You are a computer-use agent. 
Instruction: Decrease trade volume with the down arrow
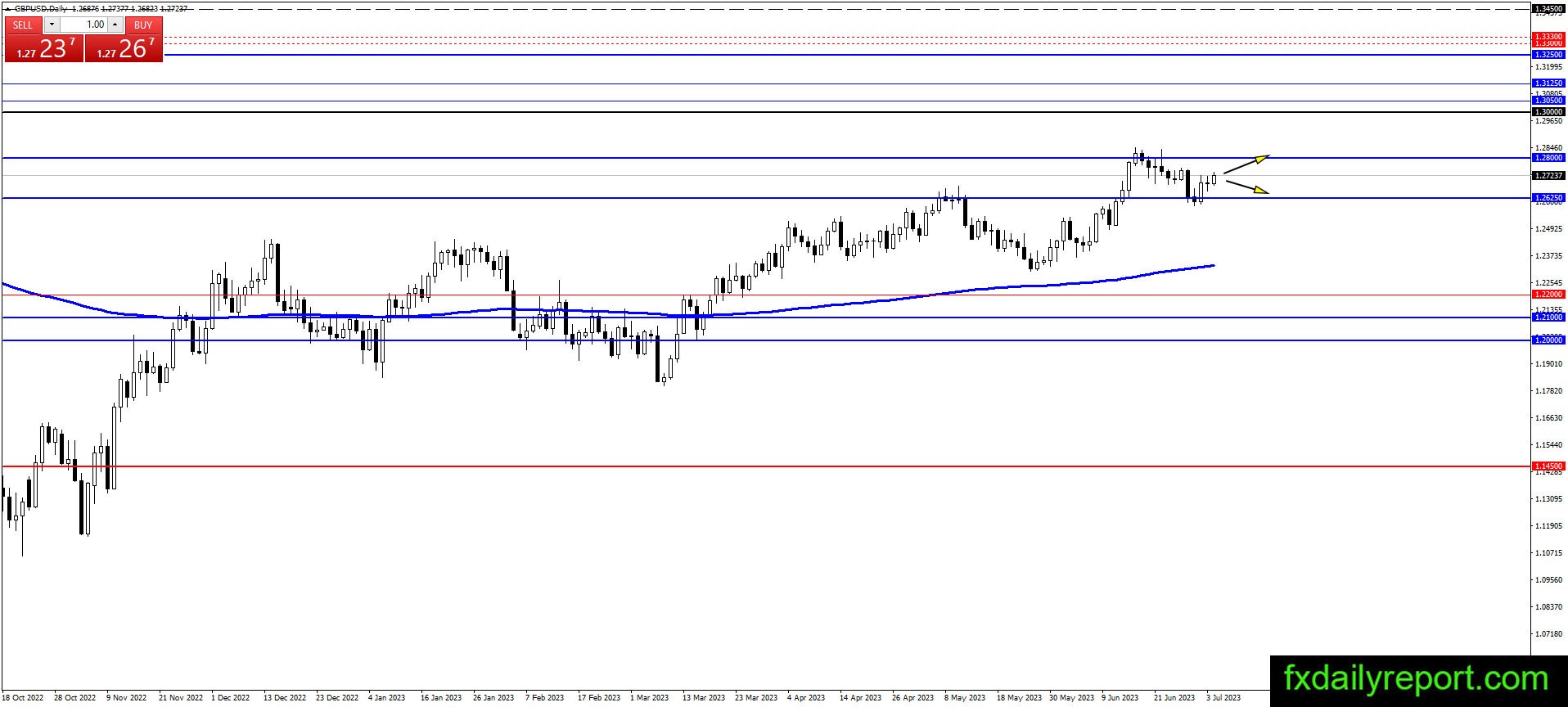pyautogui.click(x=52, y=25)
